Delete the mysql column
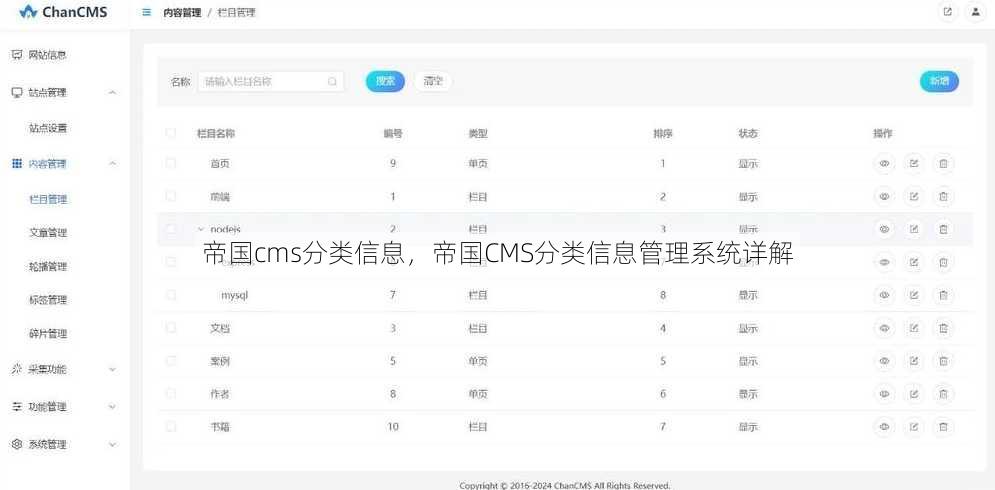995x490 pixels. pyautogui.click(x=944, y=295)
